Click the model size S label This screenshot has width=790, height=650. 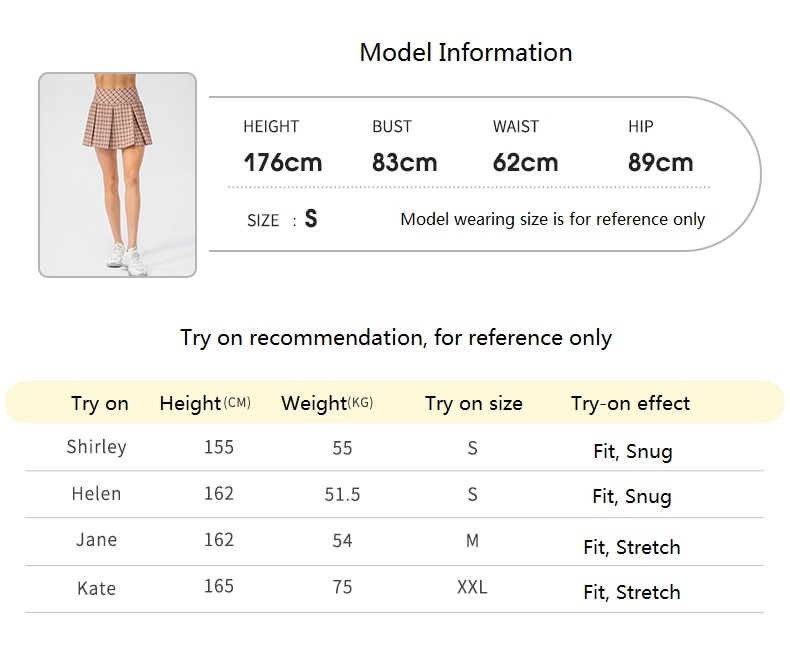[x=282, y=219]
